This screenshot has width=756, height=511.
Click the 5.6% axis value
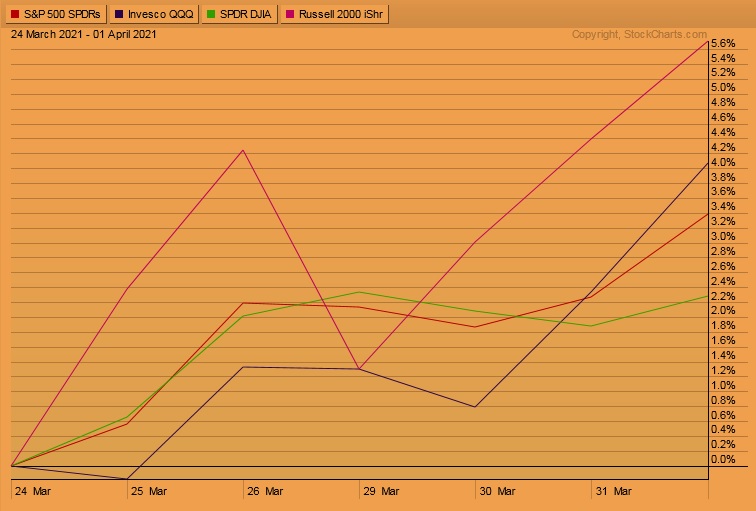coord(723,43)
